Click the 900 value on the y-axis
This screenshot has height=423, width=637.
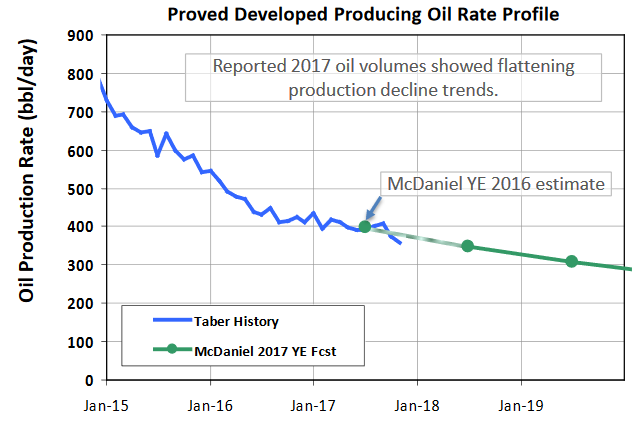[78, 36]
